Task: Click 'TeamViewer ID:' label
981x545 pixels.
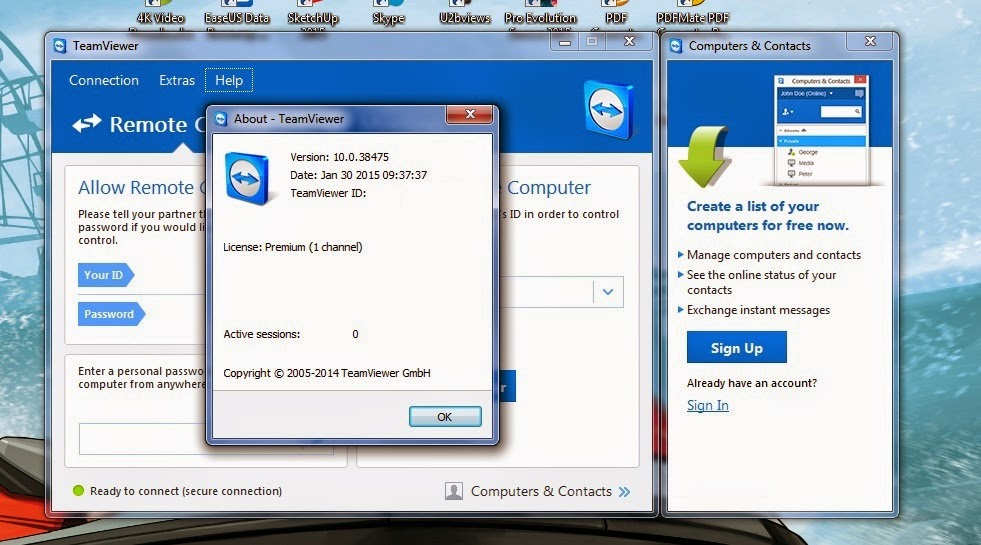Action: pos(328,193)
